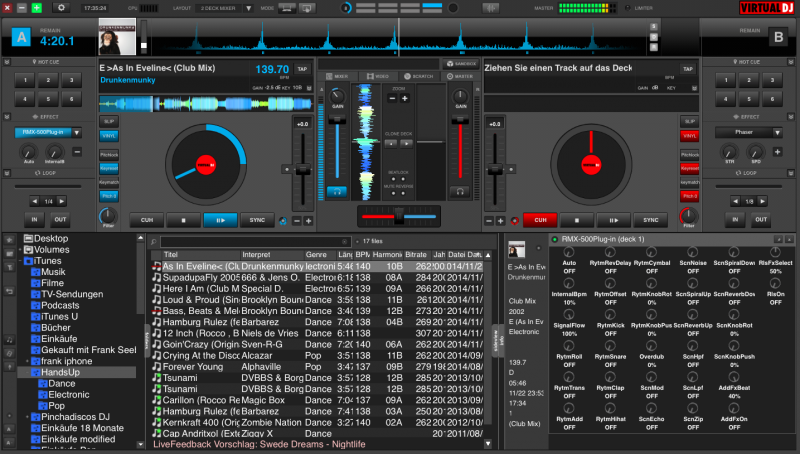Viewport: 800px width, 454px height.
Task: Zoom in mixer waveform with plus button
Action: coord(405,98)
